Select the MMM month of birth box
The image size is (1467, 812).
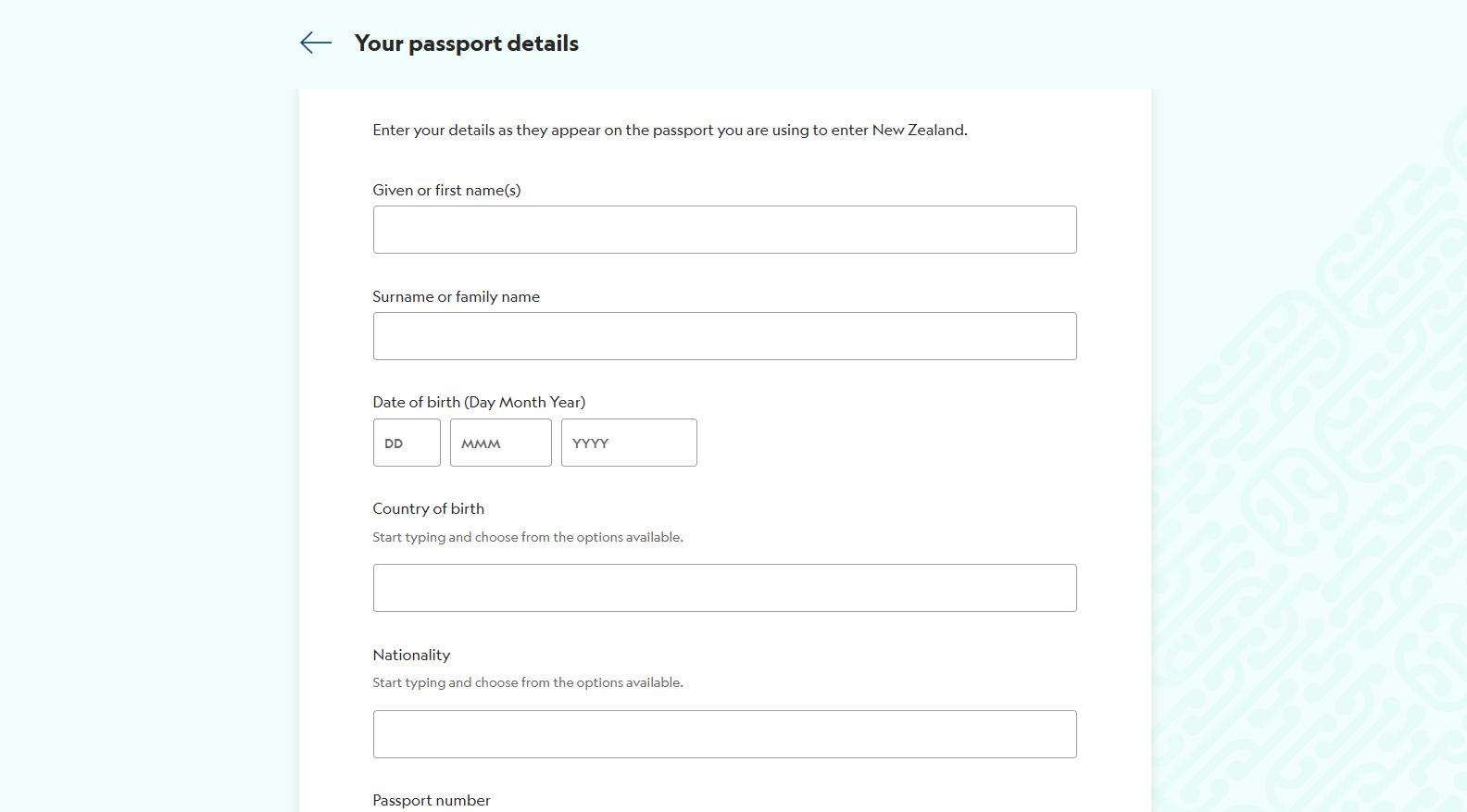click(x=501, y=443)
